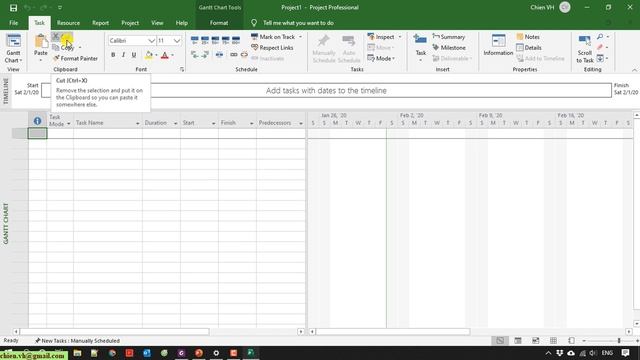Click the Copy button
The height and width of the screenshot is (360, 640).
[64, 48]
